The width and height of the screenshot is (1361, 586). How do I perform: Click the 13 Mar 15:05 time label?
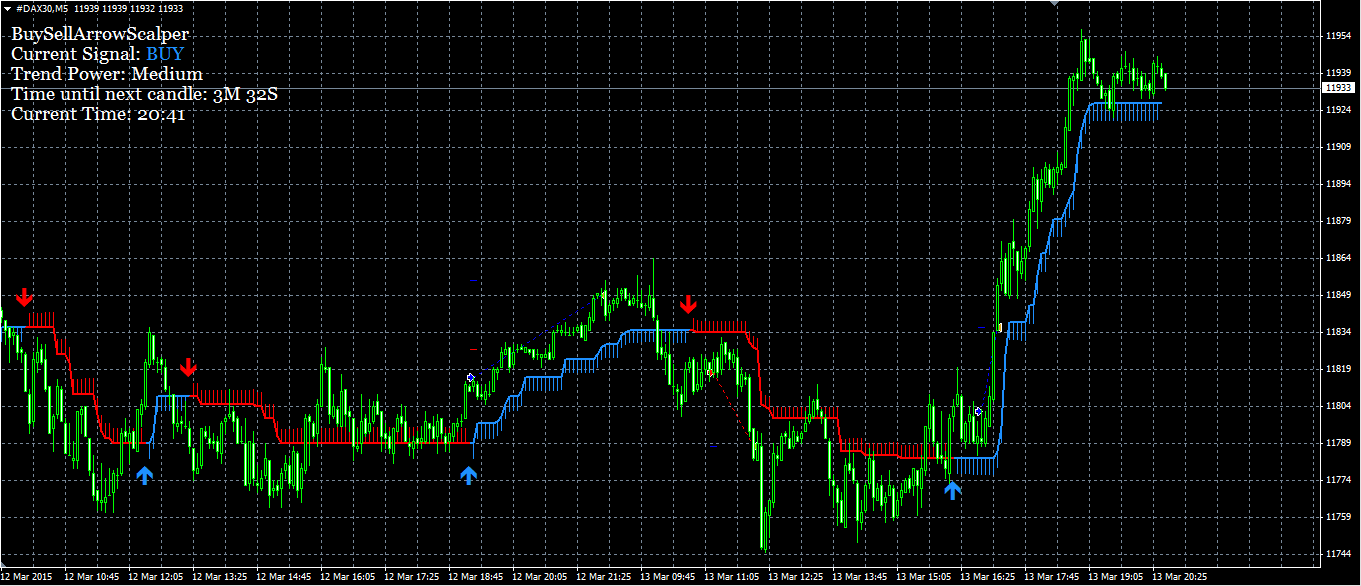pyautogui.click(x=923, y=577)
